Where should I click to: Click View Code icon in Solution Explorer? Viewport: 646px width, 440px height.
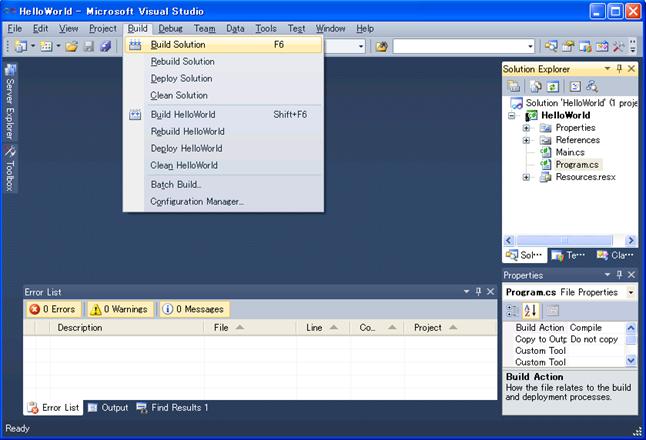pos(575,86)
